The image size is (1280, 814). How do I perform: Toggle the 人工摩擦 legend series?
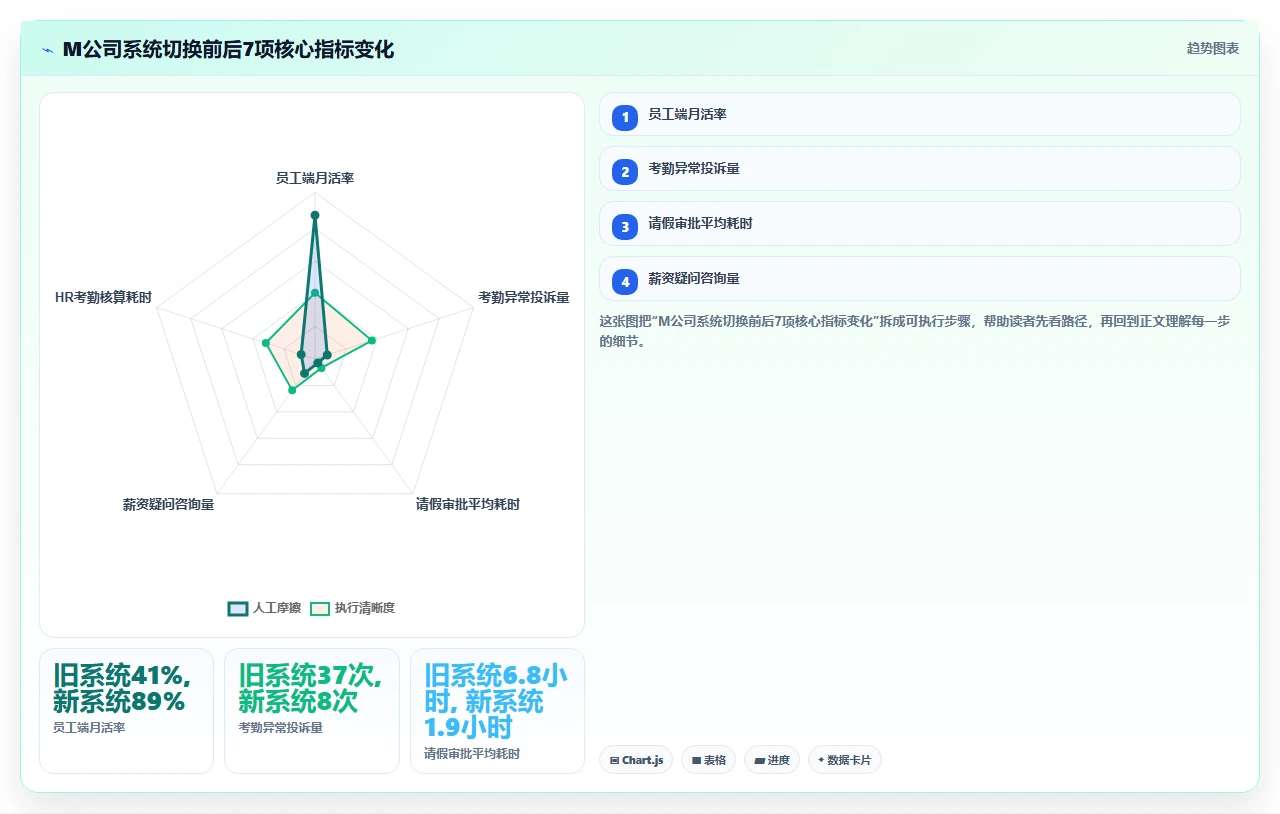264,608
